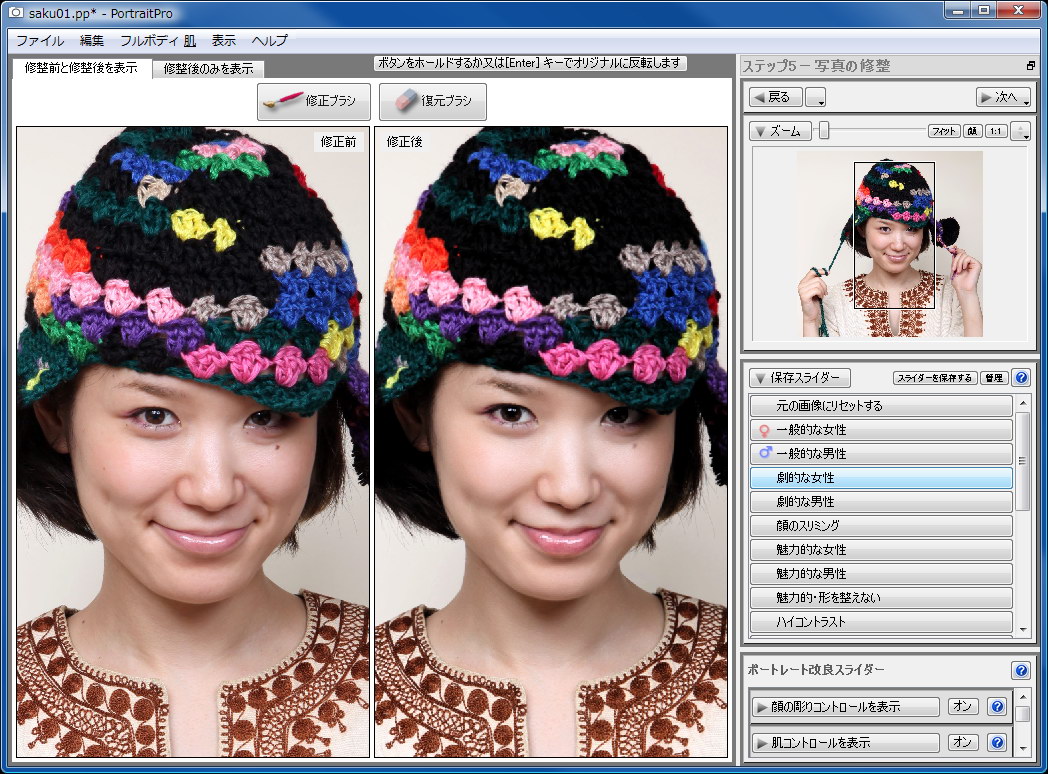Select the 修正ブラシ touch-up brush tool
Viewport: 1048px width, 774px height.
pos(313,102)
